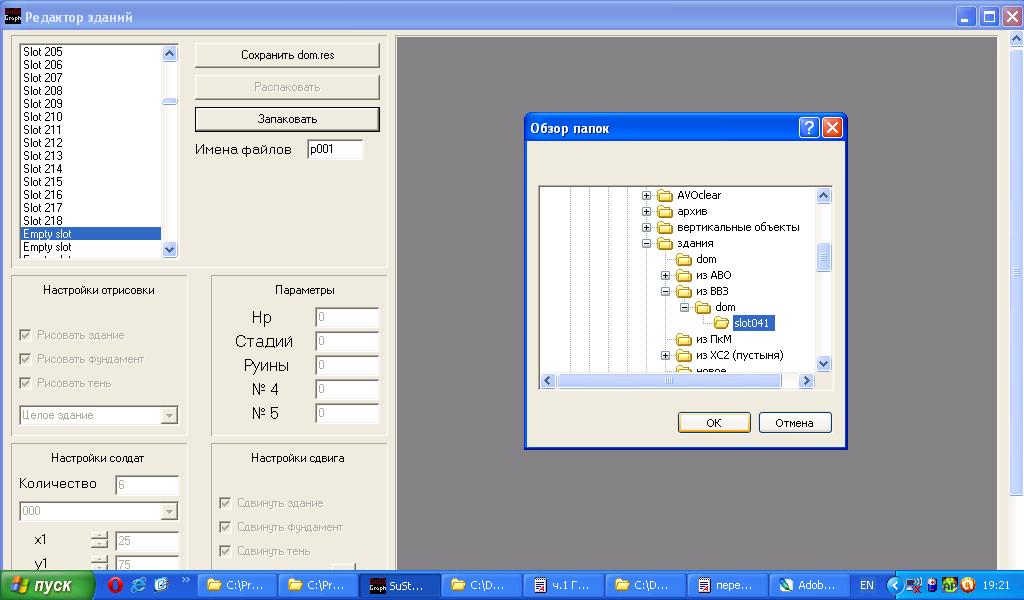Expand the вертикальные объекты folder

[647, 227]
